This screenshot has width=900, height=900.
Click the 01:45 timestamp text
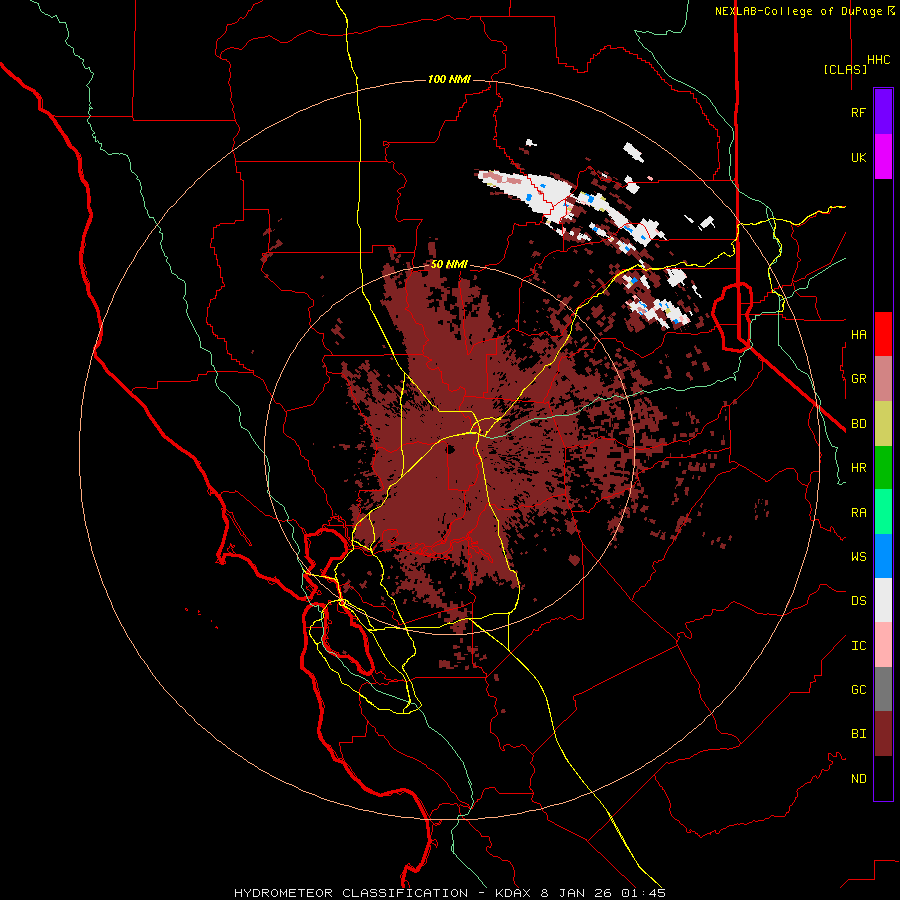click(x=645, y=893)
